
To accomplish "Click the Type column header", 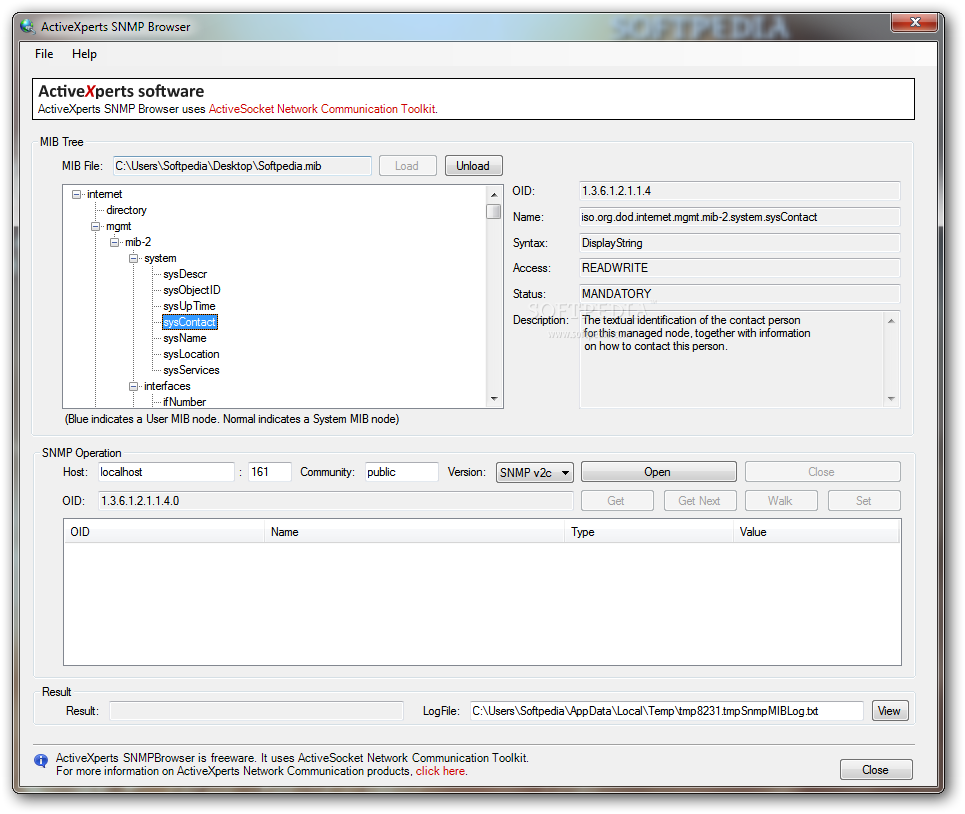I will (x=648, y=532).
